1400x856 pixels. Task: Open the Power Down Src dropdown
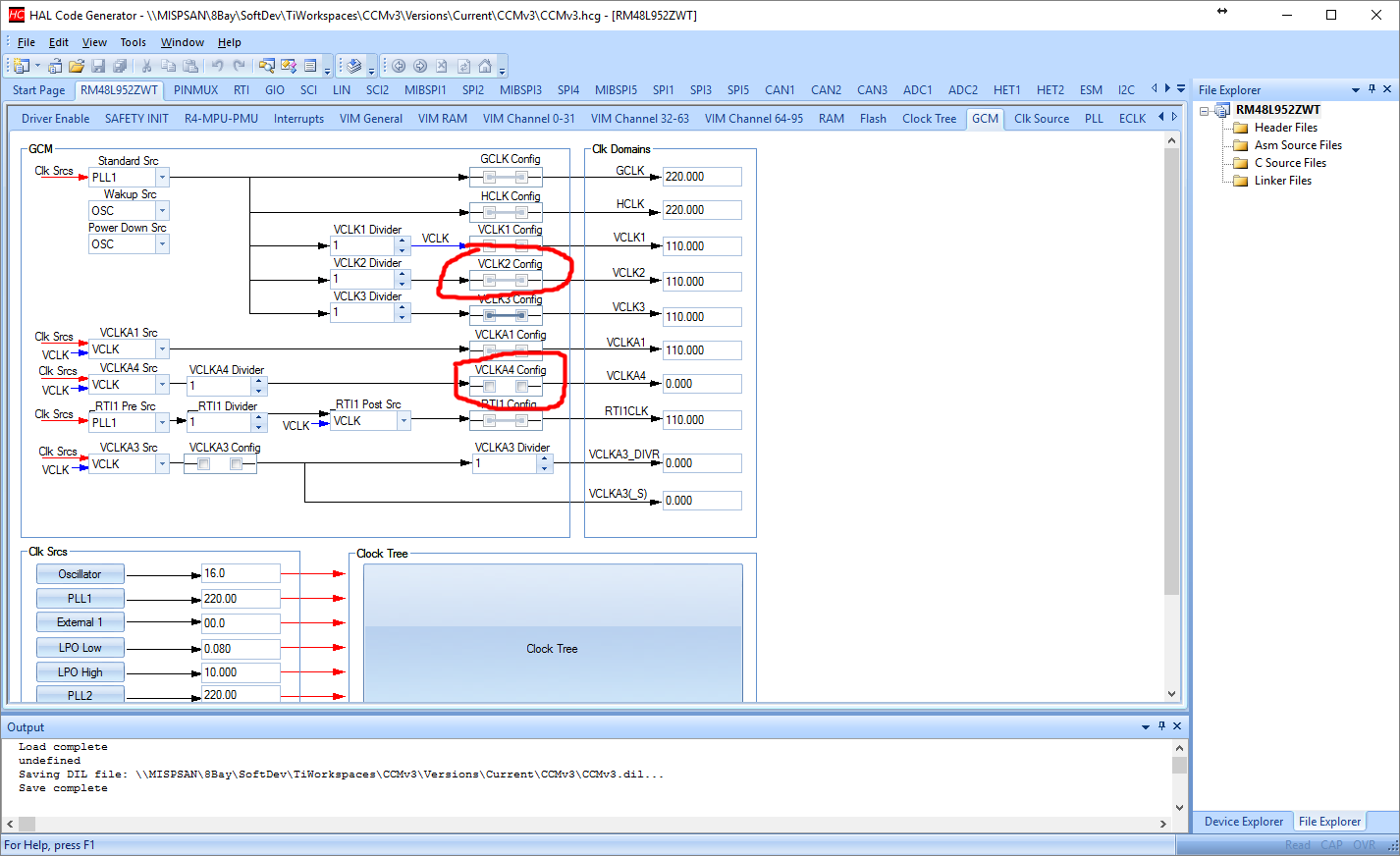[162, 244]
